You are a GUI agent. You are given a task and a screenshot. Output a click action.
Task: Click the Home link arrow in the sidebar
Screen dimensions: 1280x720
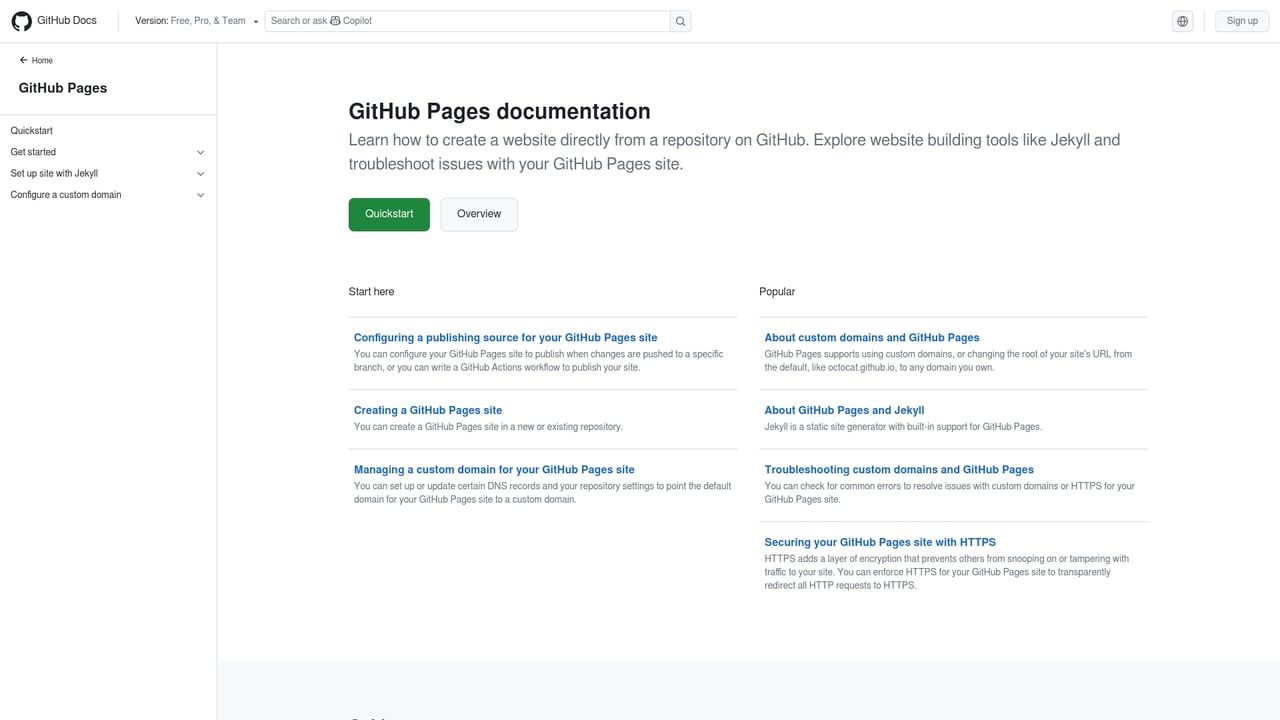[36, 60]
